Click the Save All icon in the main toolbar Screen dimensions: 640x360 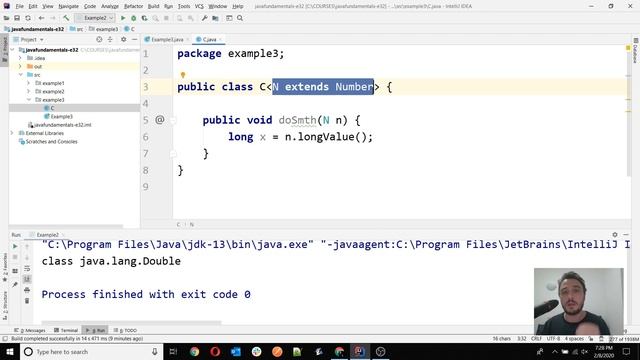pos(17,18)
